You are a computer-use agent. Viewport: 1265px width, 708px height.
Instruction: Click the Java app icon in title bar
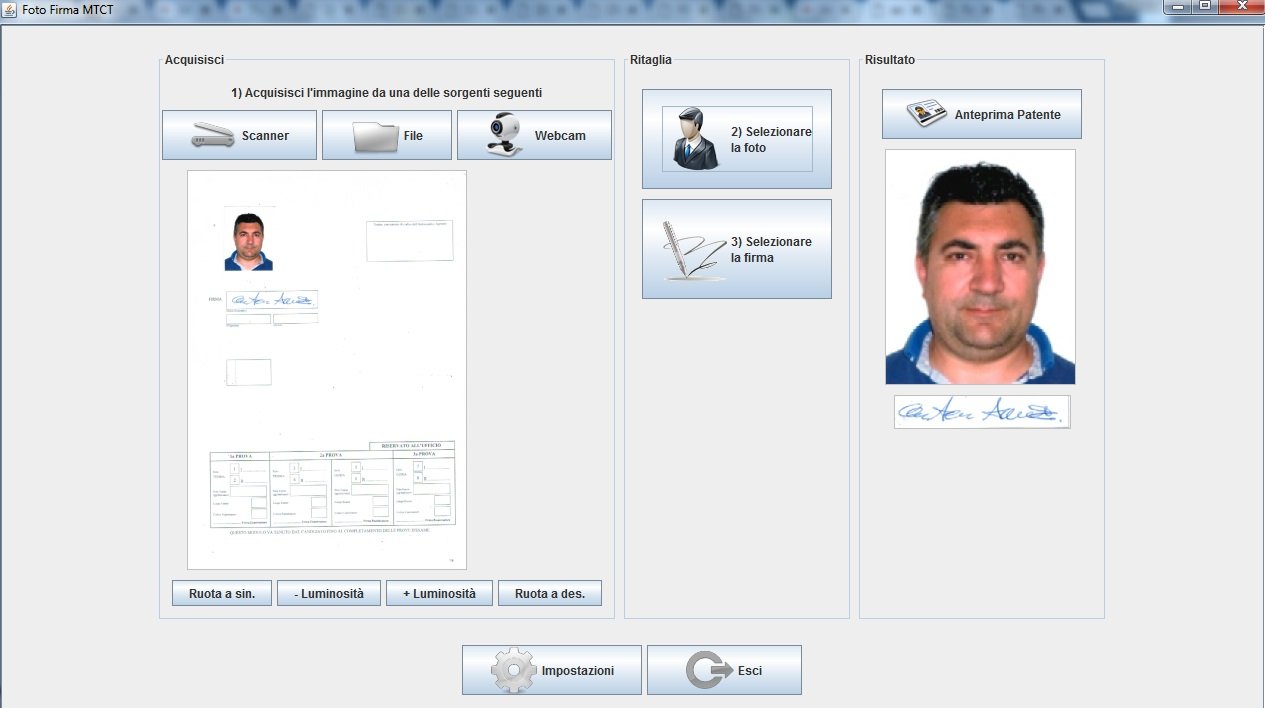[x=10, y=8]
